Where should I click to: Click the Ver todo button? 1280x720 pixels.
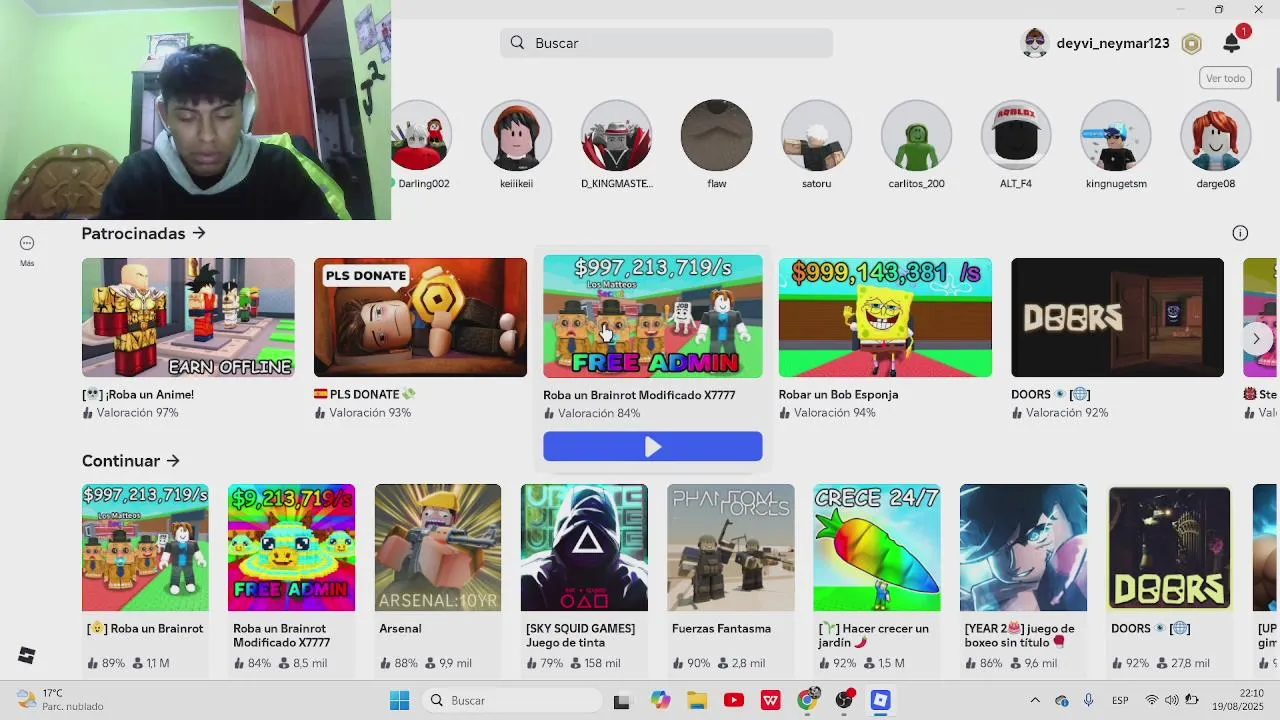click(x=1225, y=78)
